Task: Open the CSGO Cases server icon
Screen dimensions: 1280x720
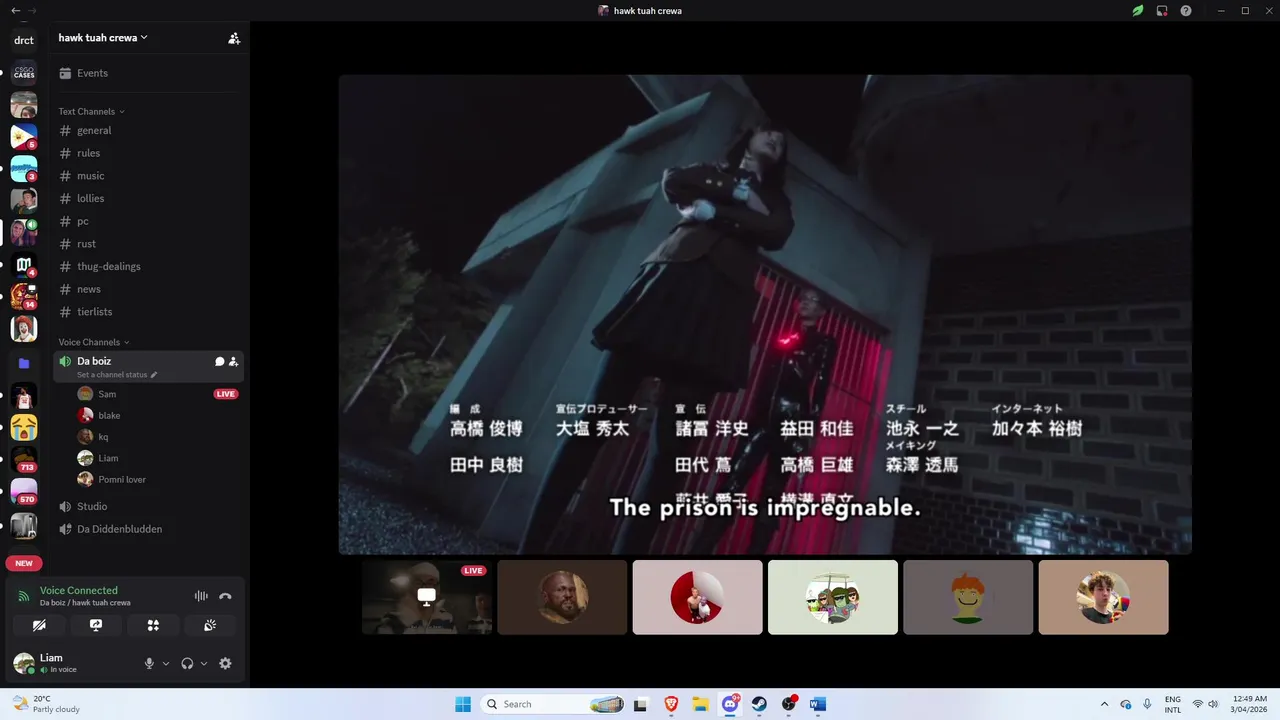Action: [x=24, y=73]
